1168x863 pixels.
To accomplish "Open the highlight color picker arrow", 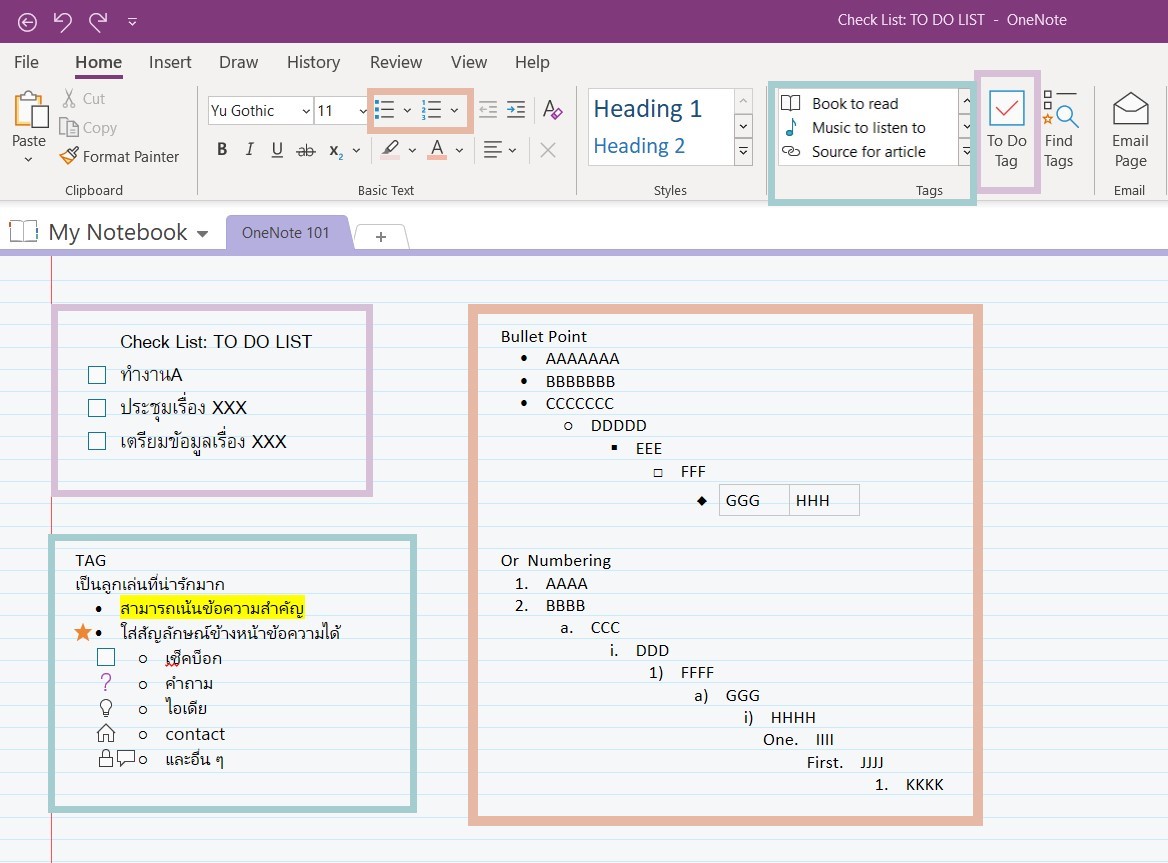I will pyautogui.click(x=413, y=150).
